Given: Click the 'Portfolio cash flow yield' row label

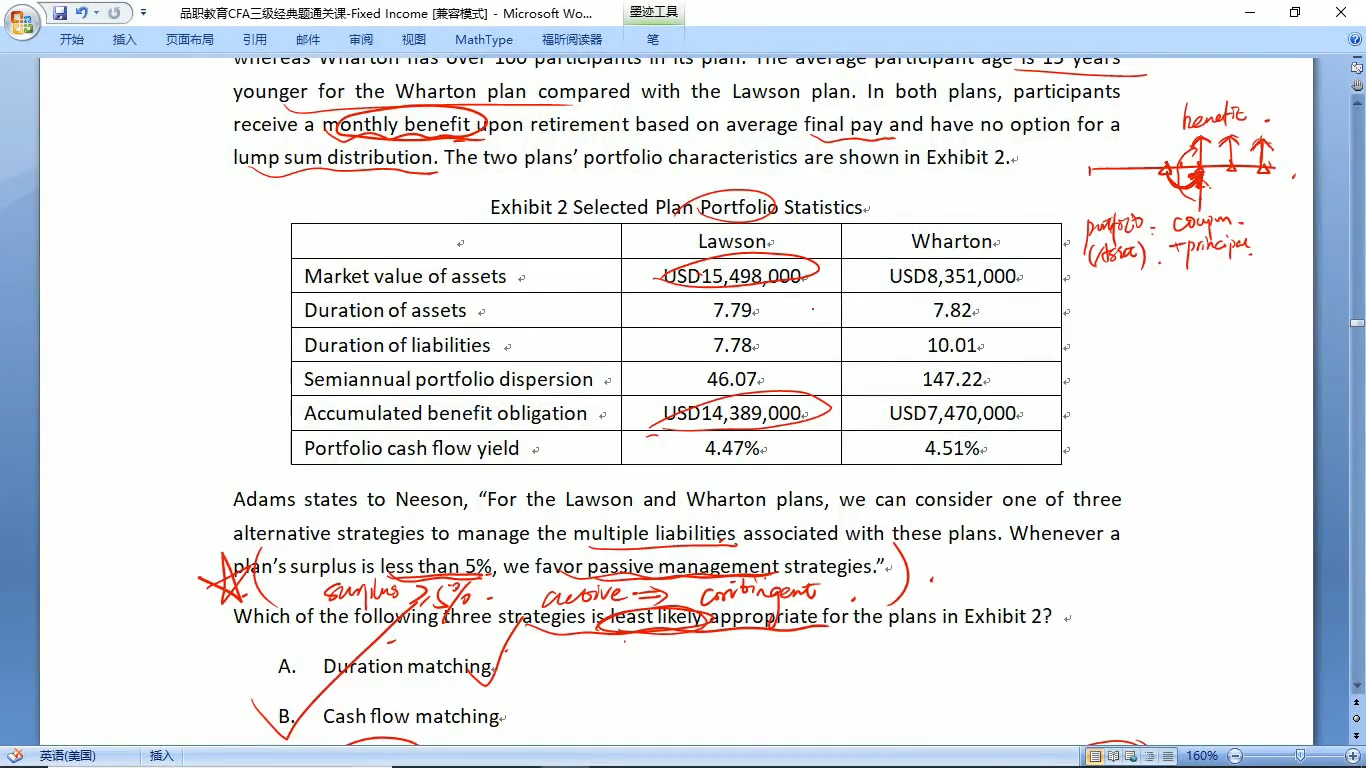Looking at the screenshot, I should click(x=411, y=449).
